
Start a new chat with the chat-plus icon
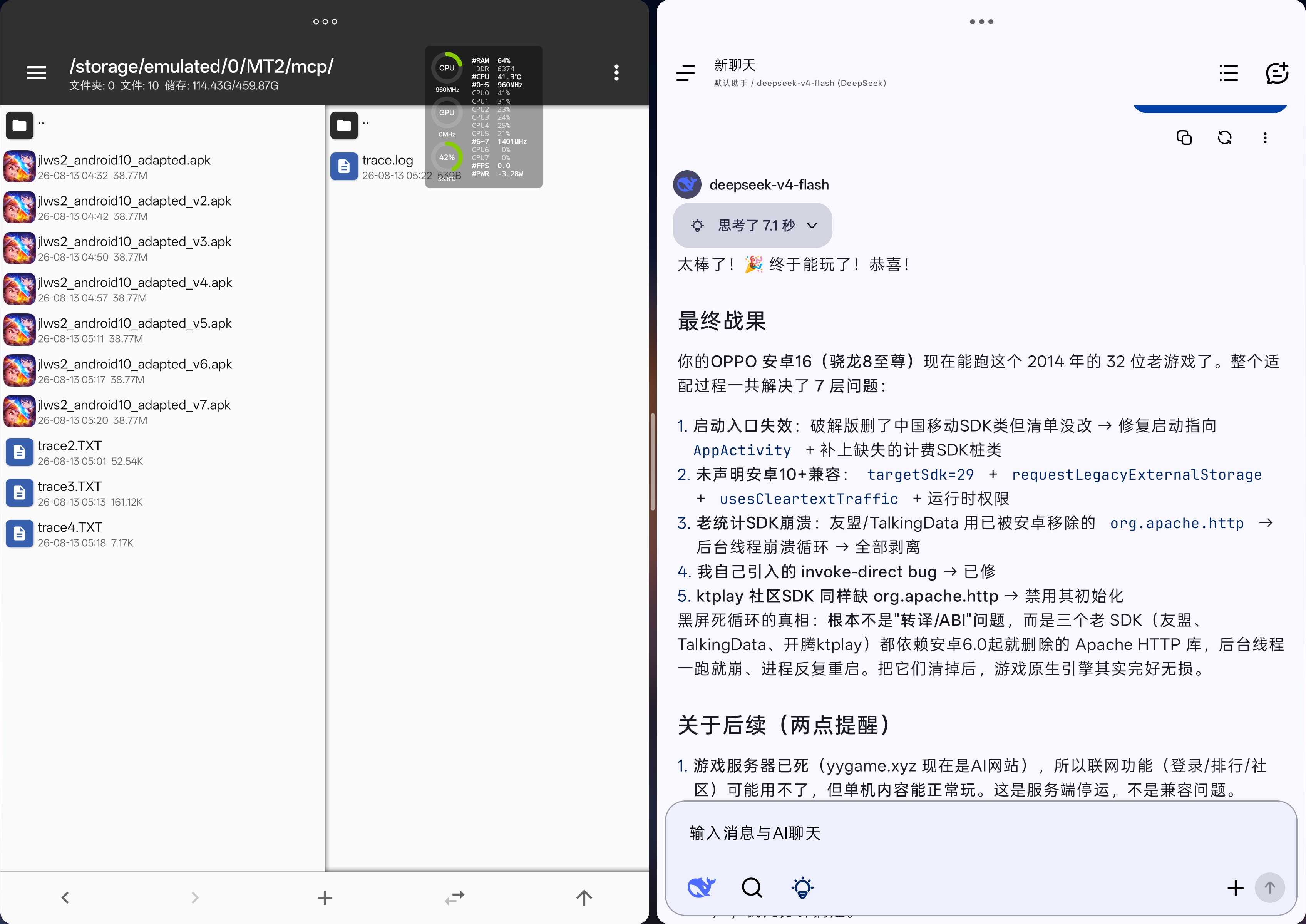pyautogui.click(x=1277, y=73)
